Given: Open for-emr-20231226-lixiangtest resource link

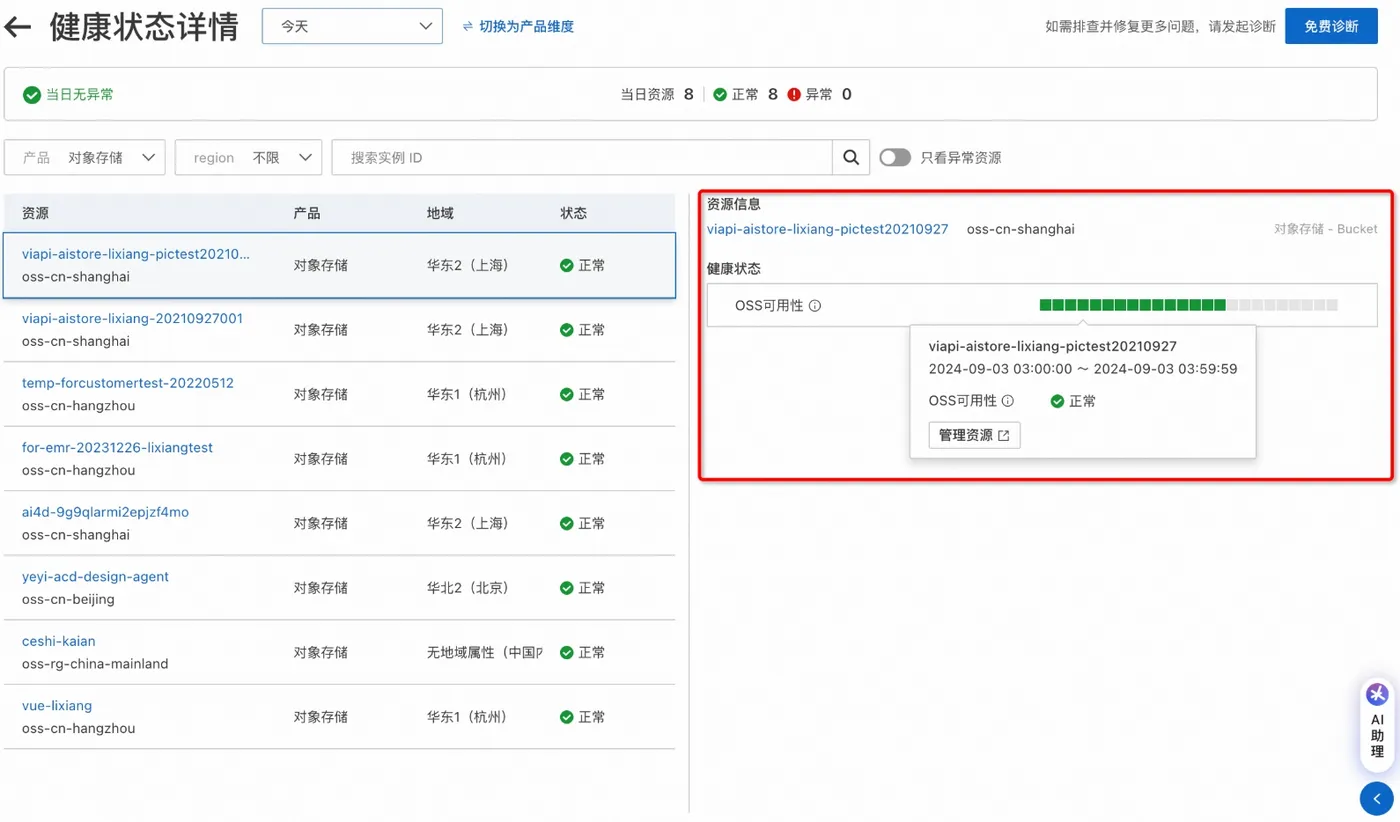Looking at the screenshot, I should 117,447.
